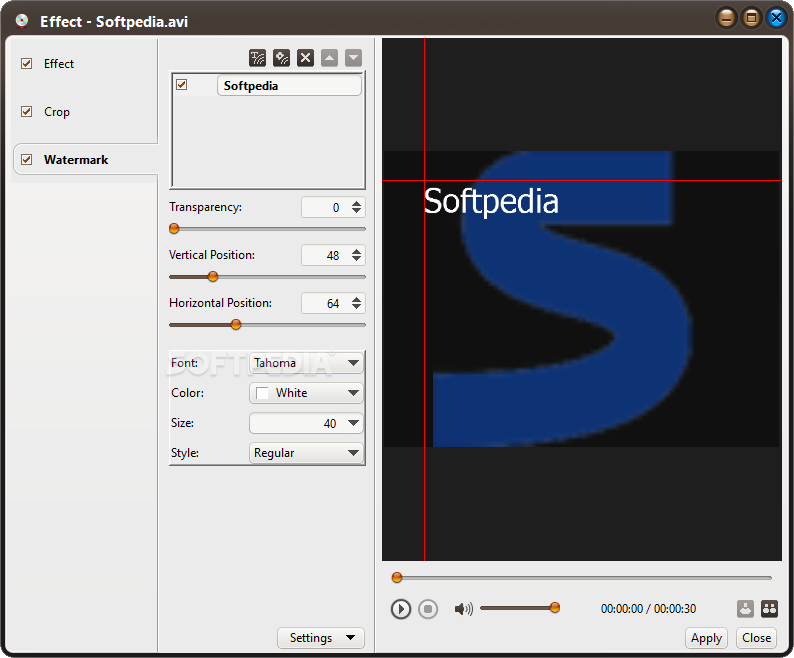Increase Horizontal Position with the up arrow
Screen dimensions: 794x658
pyautogui.click(x=356, y=299)
